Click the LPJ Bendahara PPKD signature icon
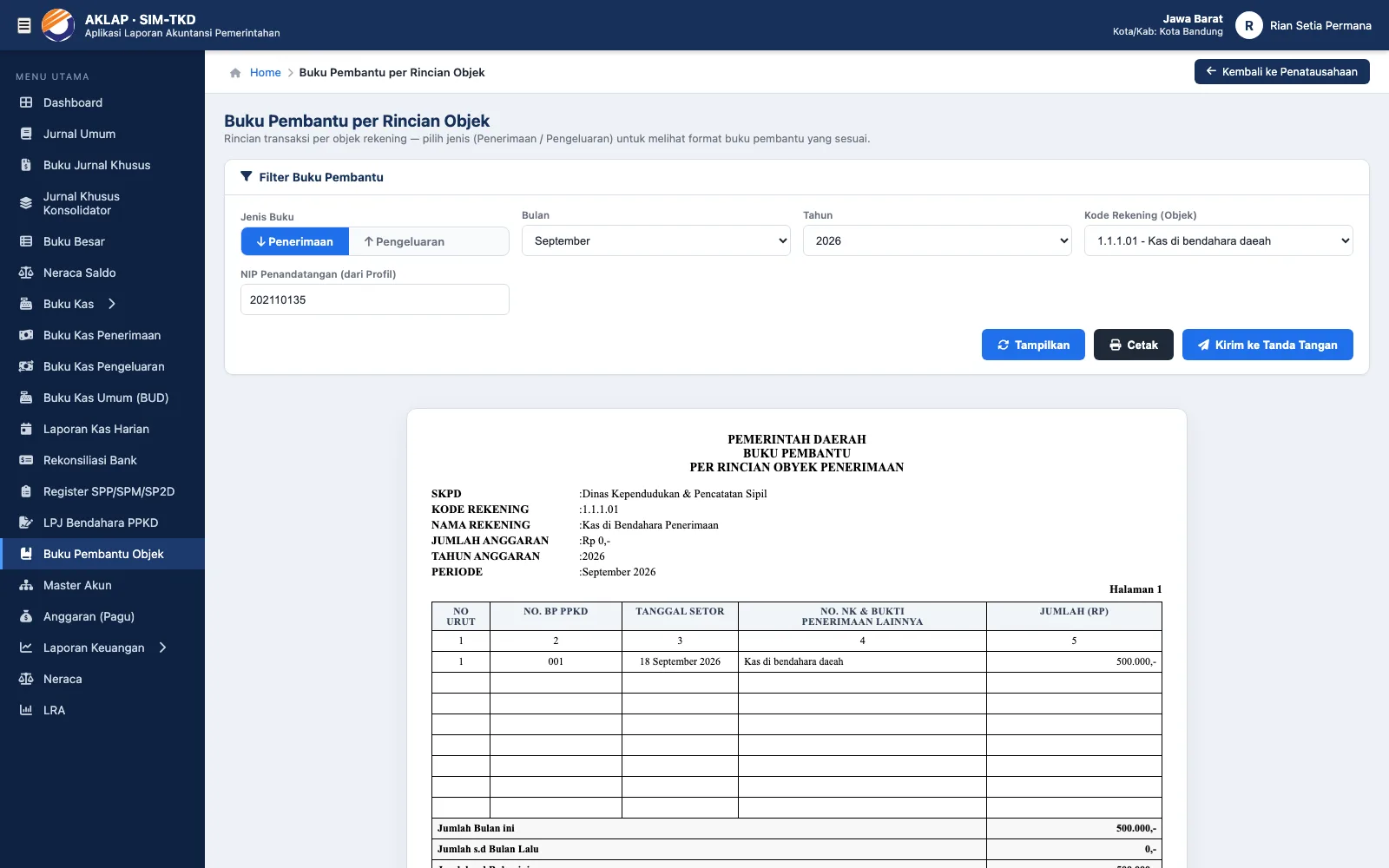Screen dimensions: 1389x868 tap(26, 523)
